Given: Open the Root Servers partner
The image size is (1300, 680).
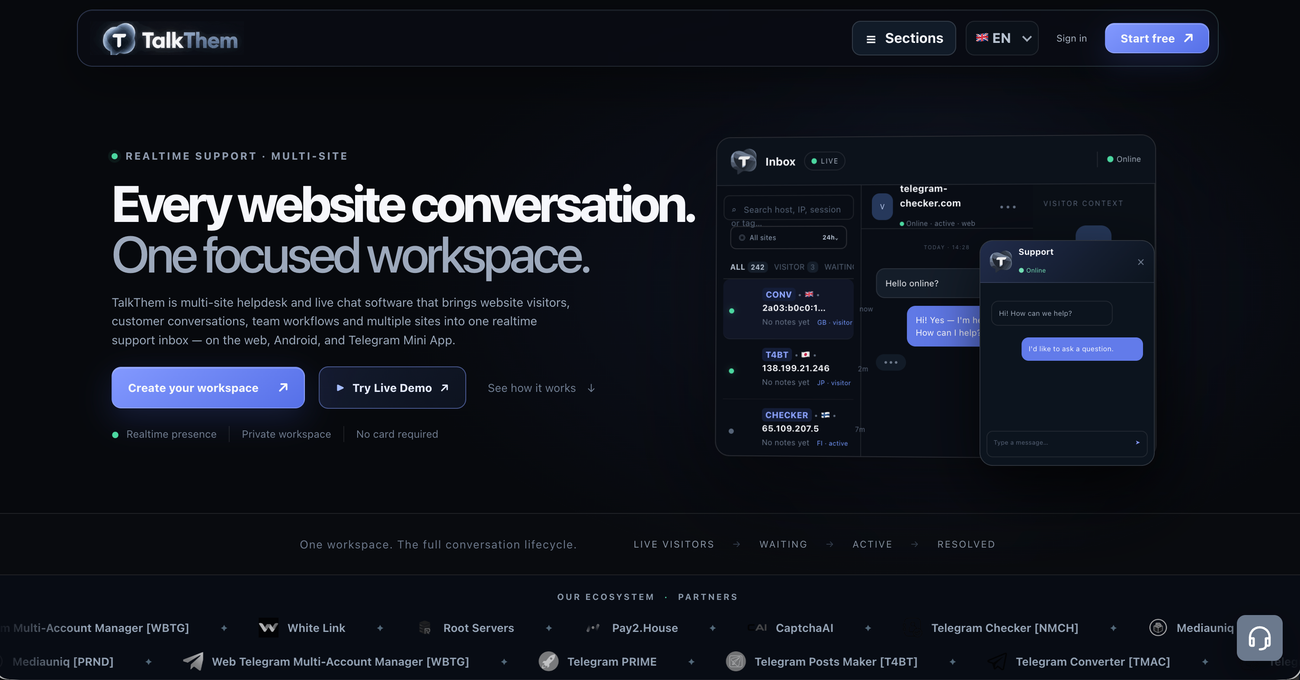Looking at the screenshot, I should 478,628.
